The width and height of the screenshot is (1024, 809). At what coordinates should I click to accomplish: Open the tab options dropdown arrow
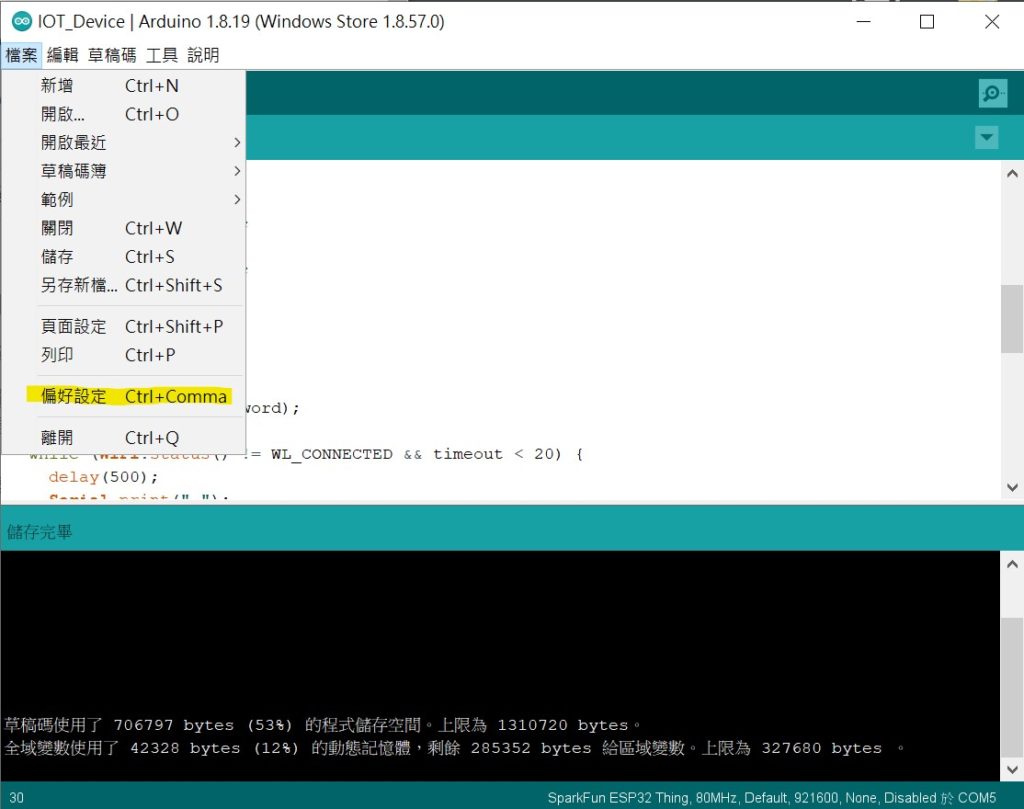point(986,137)
